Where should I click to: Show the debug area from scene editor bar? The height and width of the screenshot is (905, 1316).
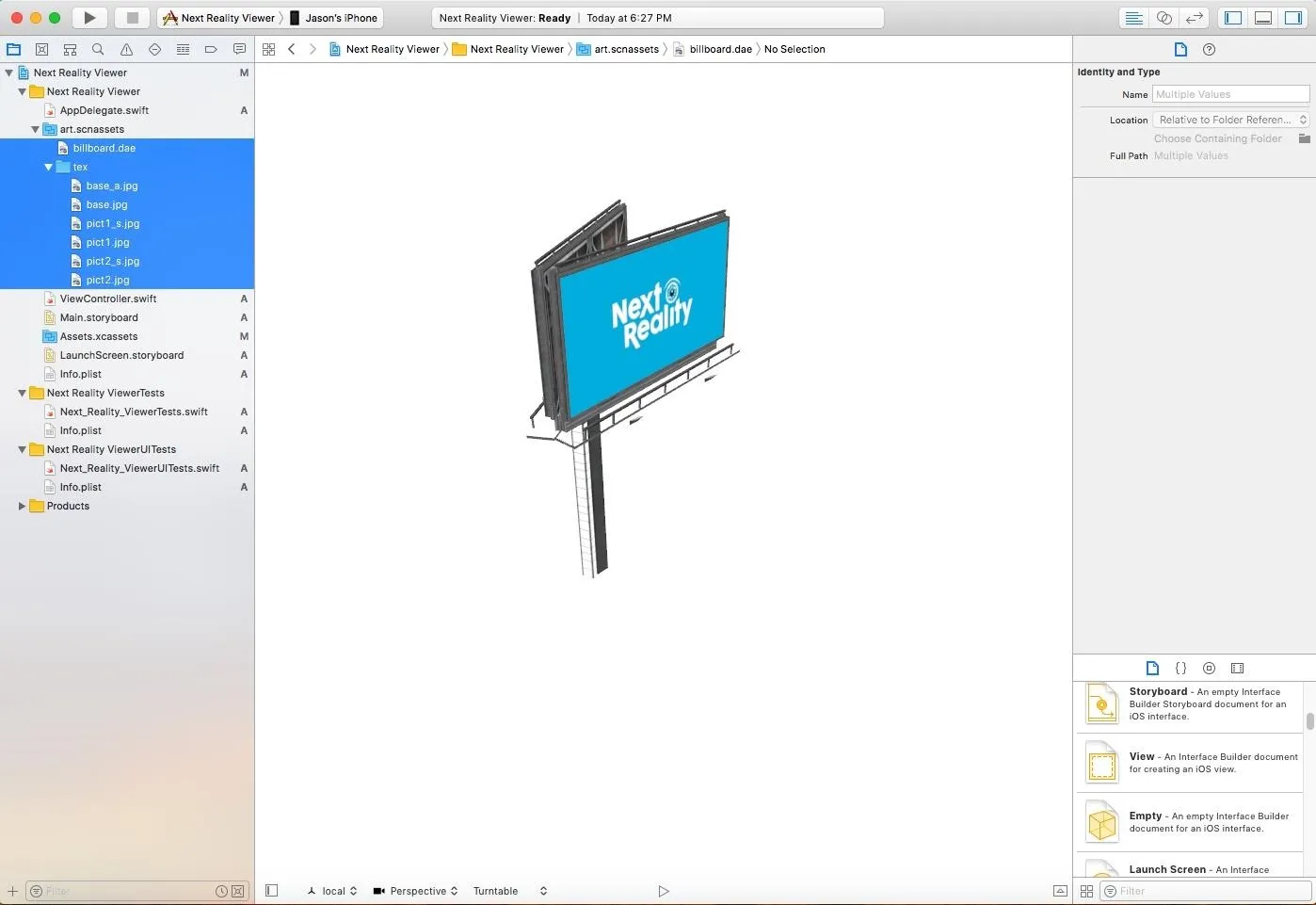(1060, 891)
